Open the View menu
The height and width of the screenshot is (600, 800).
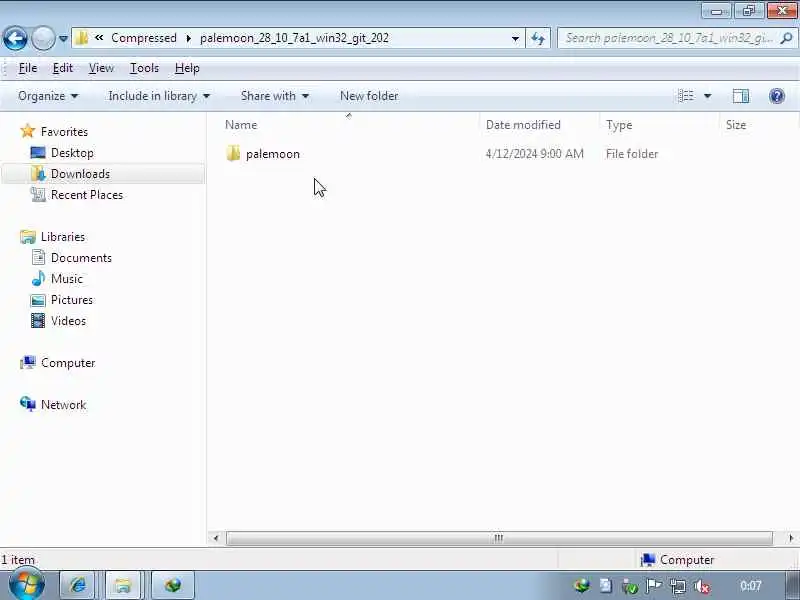[101, 68]
